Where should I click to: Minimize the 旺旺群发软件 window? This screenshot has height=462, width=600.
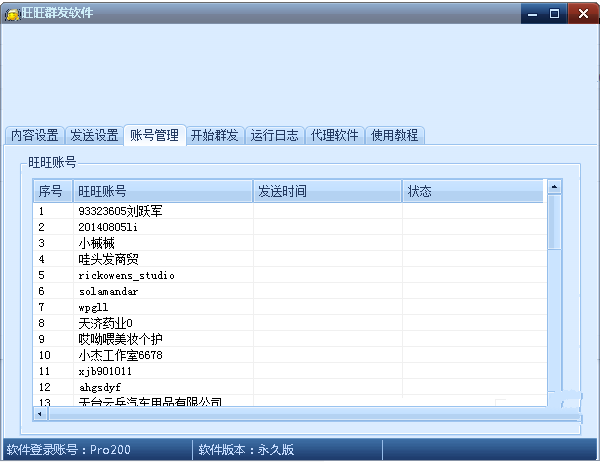tap(532, 14)
